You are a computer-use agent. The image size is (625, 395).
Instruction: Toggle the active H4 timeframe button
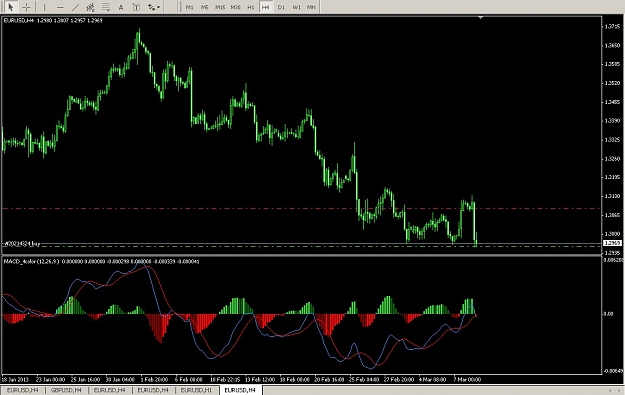[x=266, y=7]
